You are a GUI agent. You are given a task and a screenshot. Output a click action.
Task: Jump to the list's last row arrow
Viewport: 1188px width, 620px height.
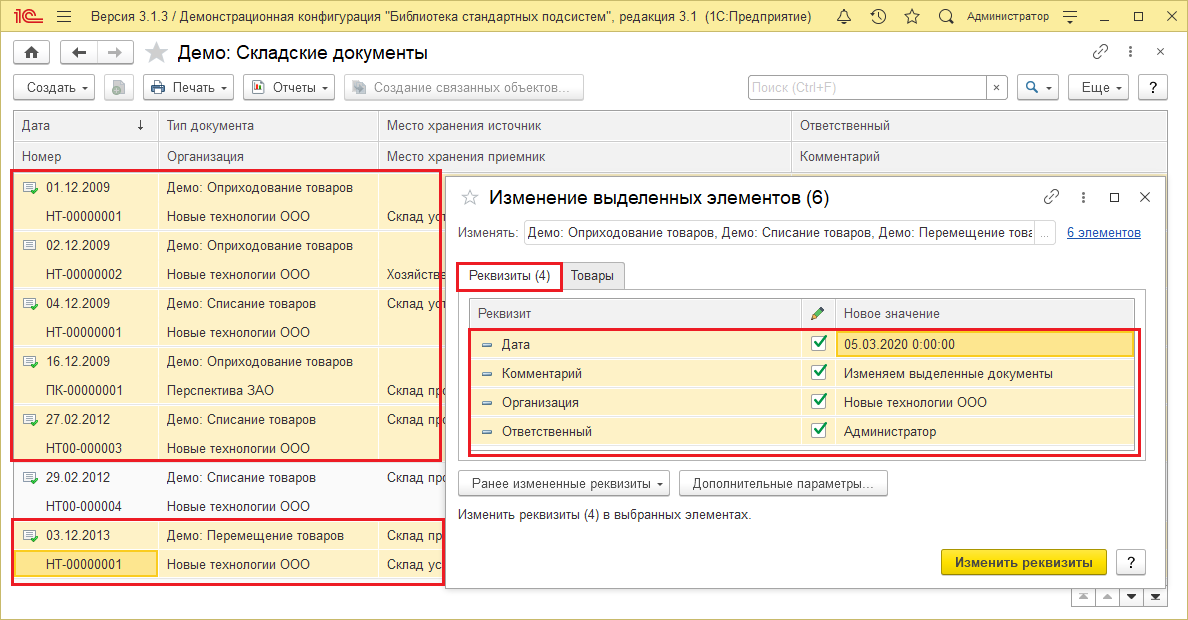(1155, 597)
